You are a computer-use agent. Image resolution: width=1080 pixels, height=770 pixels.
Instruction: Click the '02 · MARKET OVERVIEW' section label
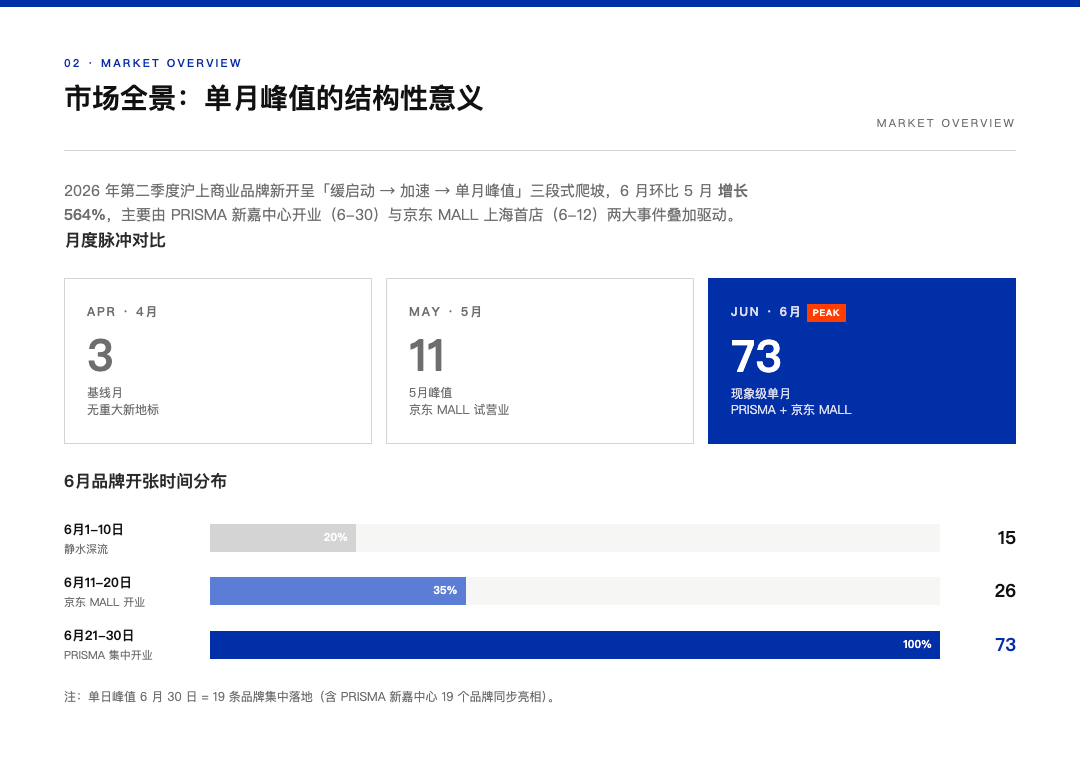(x=153, y=63)
